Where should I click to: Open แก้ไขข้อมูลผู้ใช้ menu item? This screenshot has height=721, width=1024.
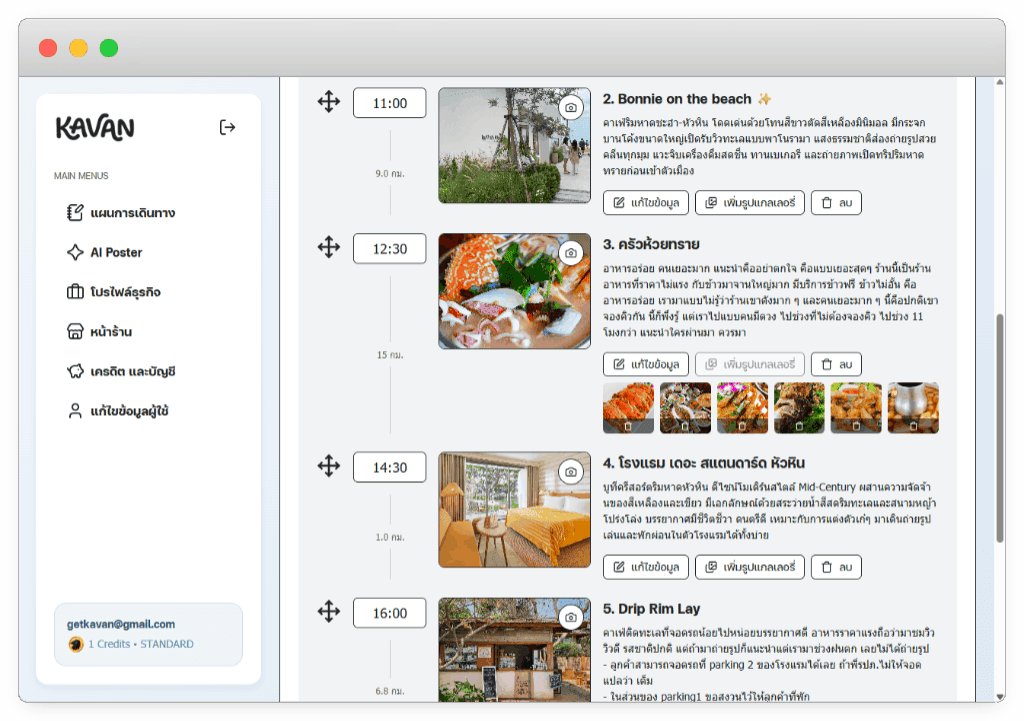118,411
